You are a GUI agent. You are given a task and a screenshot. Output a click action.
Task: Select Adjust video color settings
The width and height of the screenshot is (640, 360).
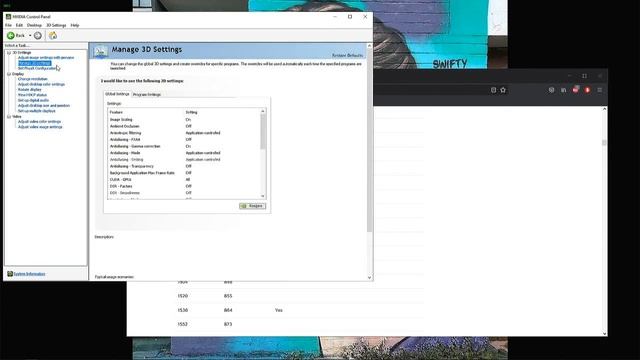(40, 121)
